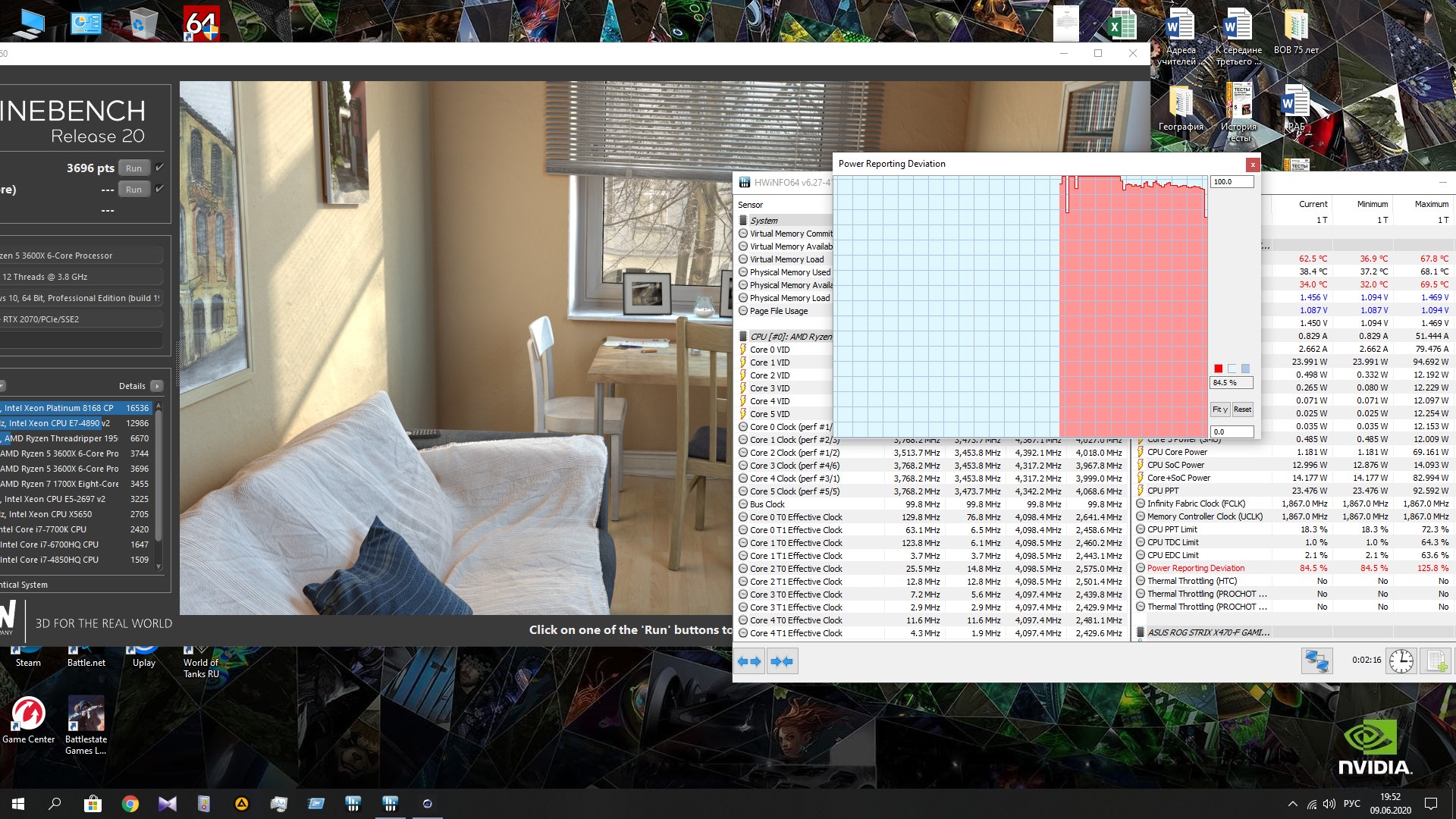Open HWiNFO network remote monitoring icon
The image size is (1456, 819).
[x=1316, y=661]
